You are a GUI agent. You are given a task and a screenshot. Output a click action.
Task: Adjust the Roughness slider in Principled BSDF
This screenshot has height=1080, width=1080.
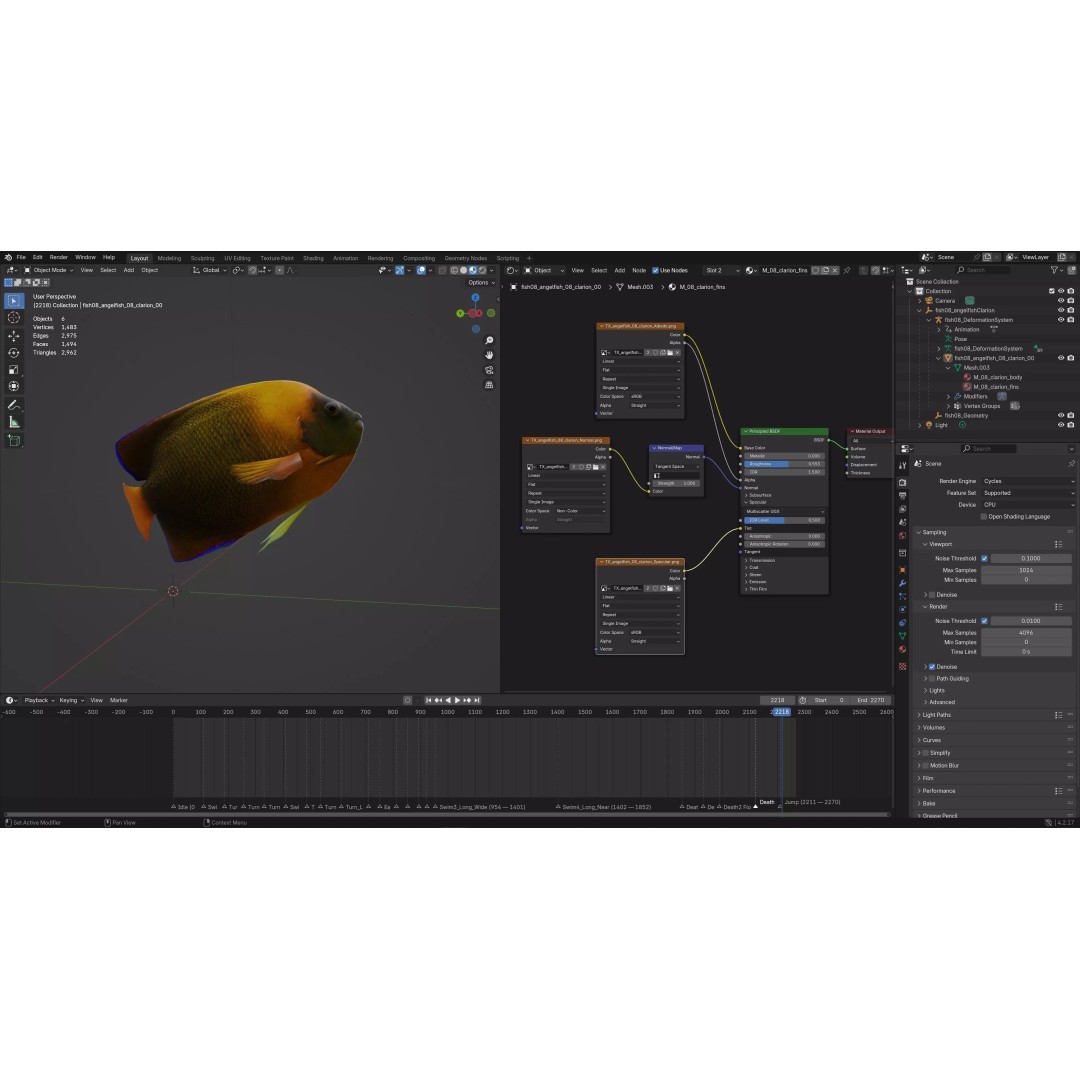tap(784, 464)
